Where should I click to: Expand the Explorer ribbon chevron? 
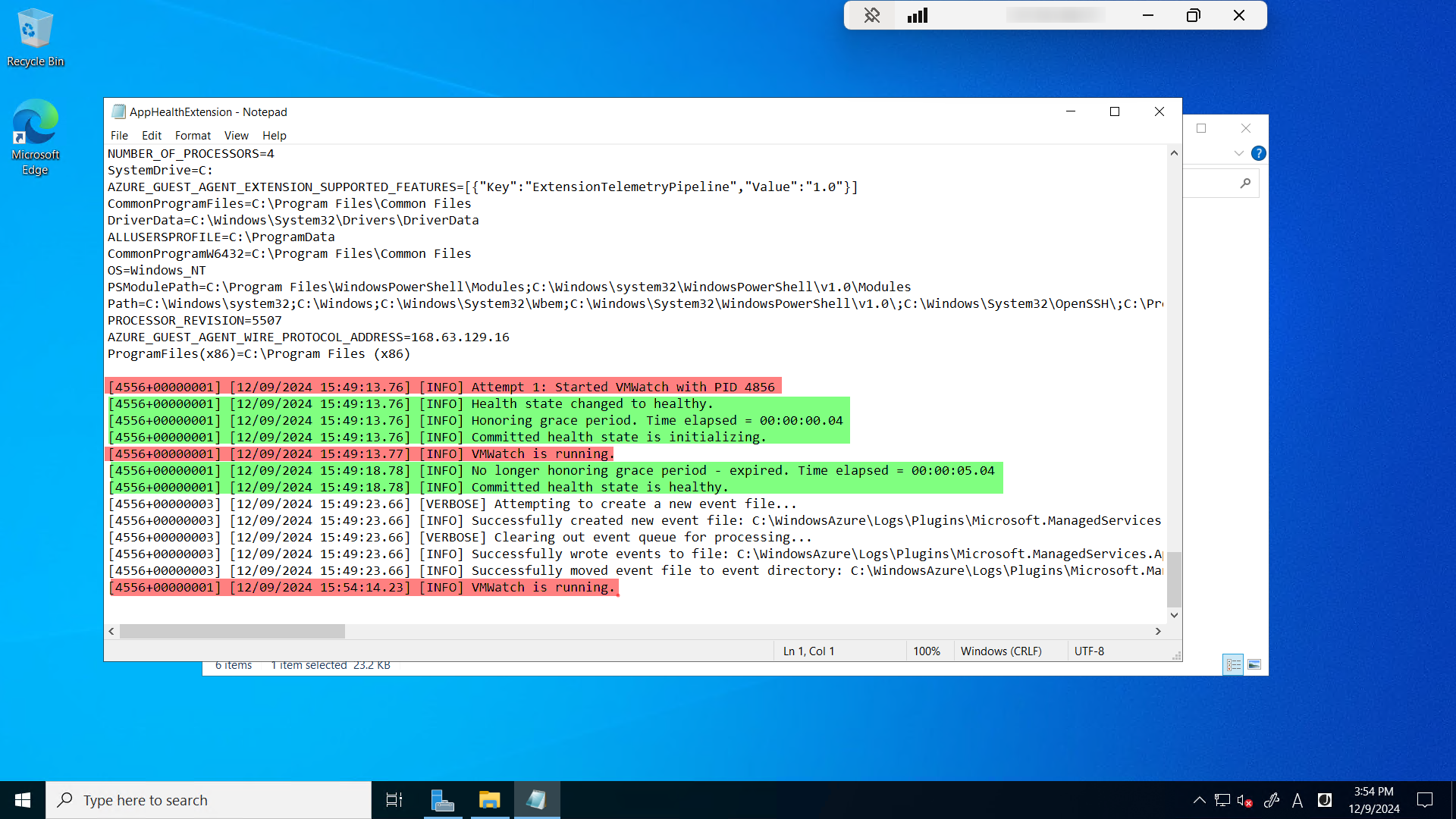(1238, 153)
